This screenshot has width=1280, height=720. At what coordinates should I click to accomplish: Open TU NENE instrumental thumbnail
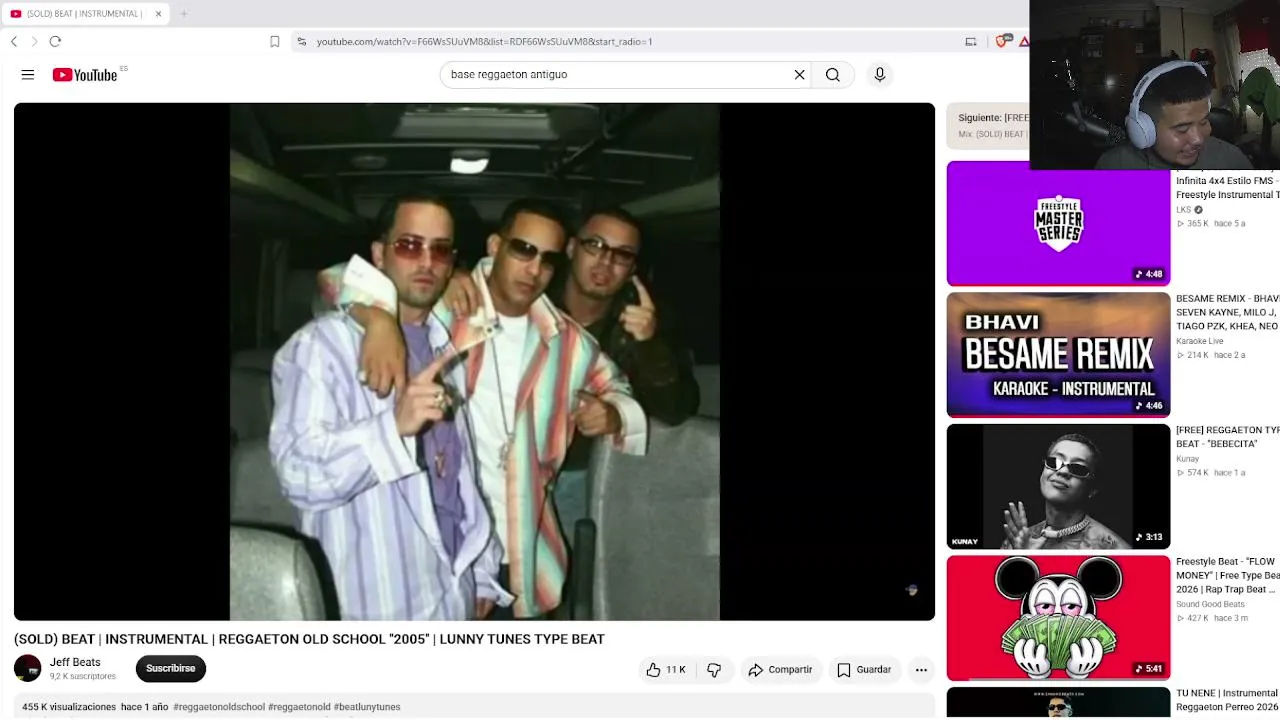pos(1058,703)
